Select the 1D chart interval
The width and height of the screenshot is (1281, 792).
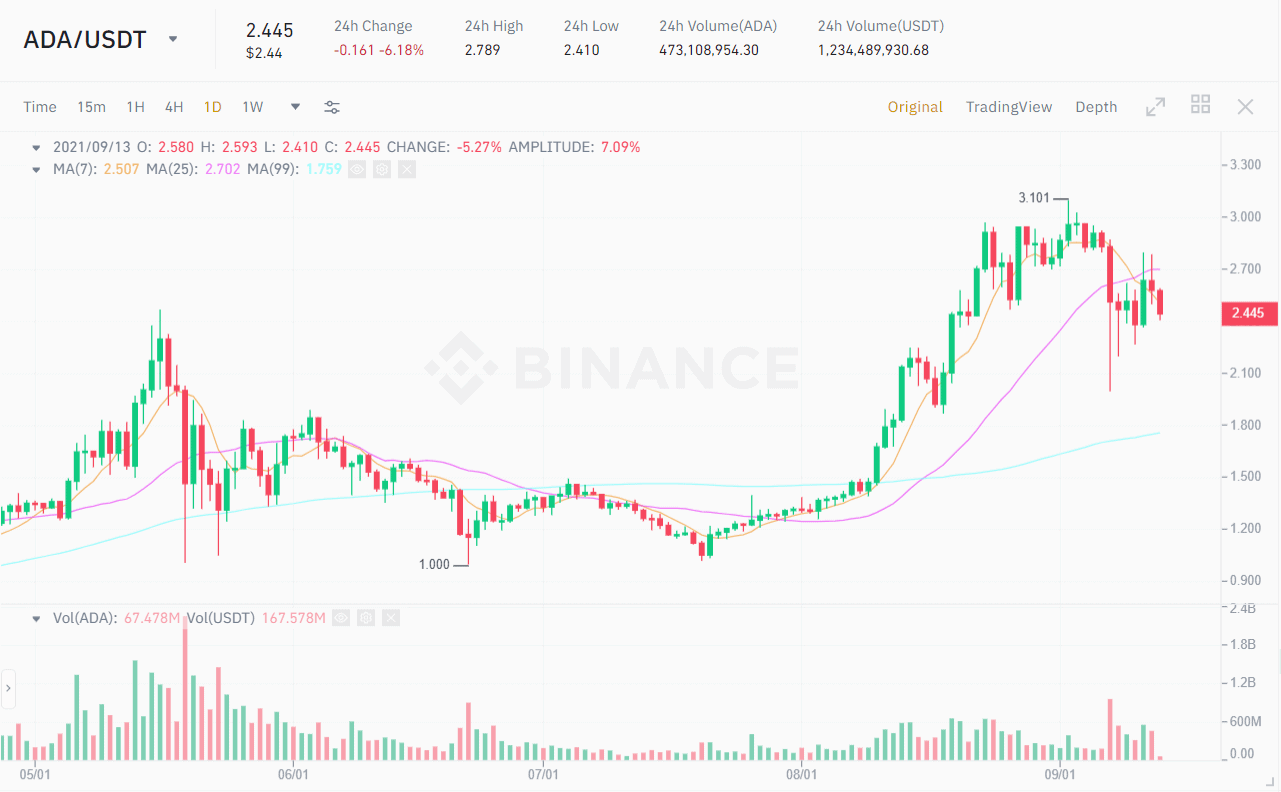(x=212, y=107)
